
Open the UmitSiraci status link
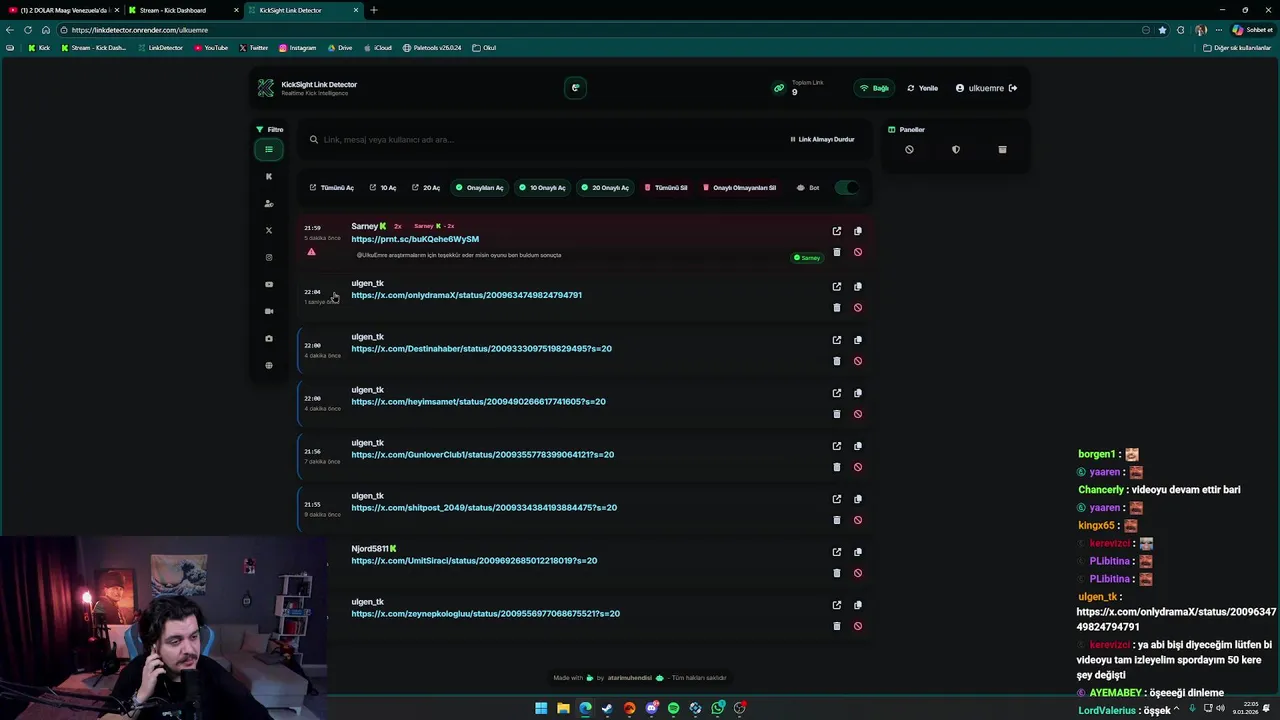tap(474, 560)
